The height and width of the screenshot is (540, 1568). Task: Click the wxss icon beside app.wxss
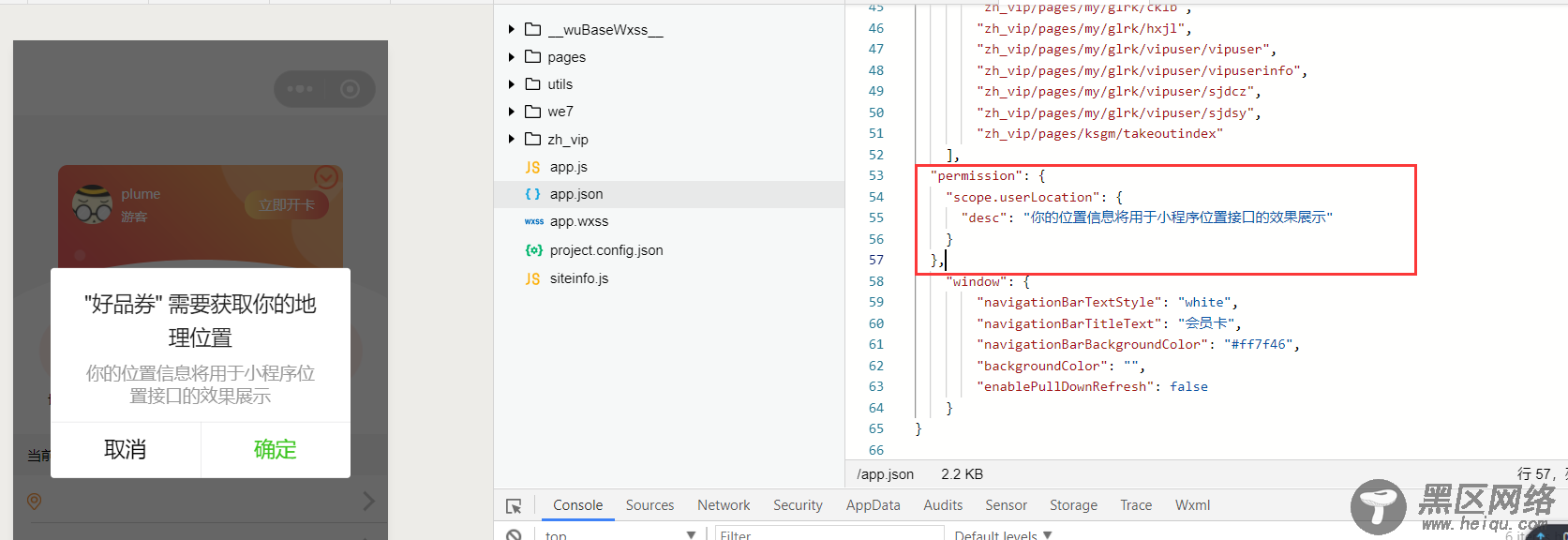[533, 221]
